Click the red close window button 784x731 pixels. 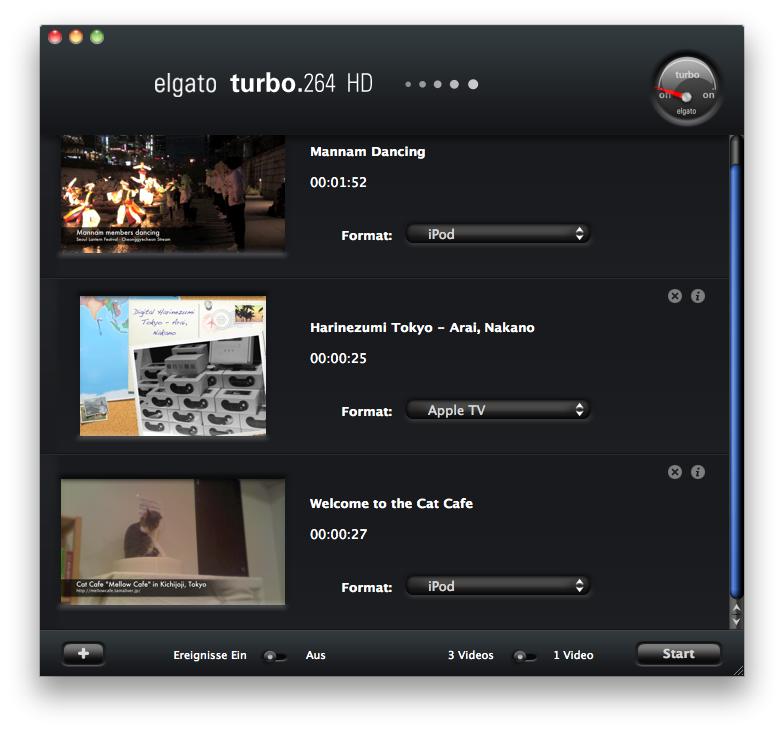(55, 37)
